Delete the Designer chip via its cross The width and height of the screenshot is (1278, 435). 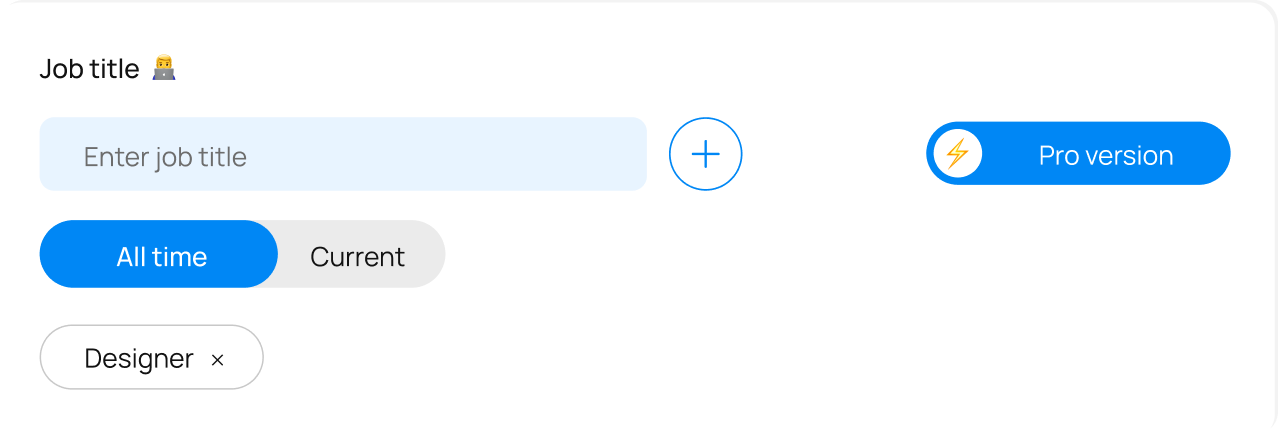click(217, 360)
